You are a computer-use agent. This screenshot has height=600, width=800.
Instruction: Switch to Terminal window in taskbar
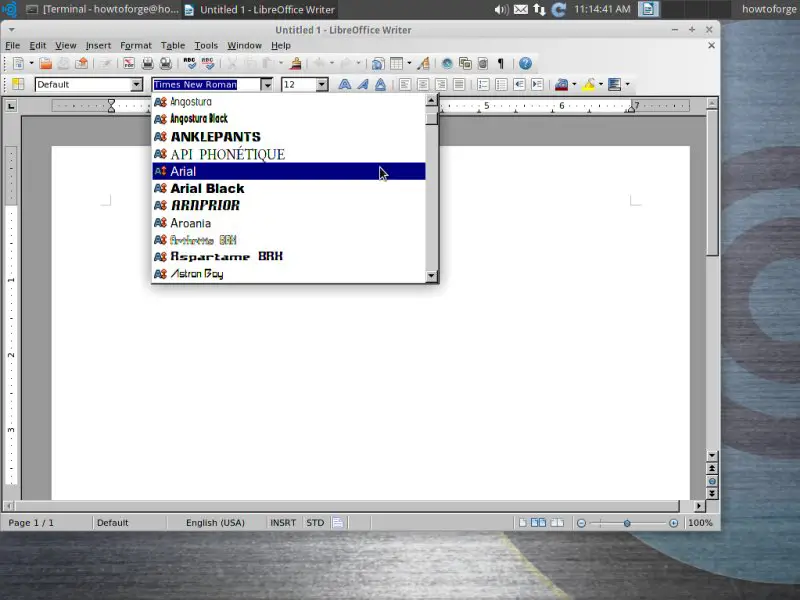pyautogui.click(x=103, y=9)
